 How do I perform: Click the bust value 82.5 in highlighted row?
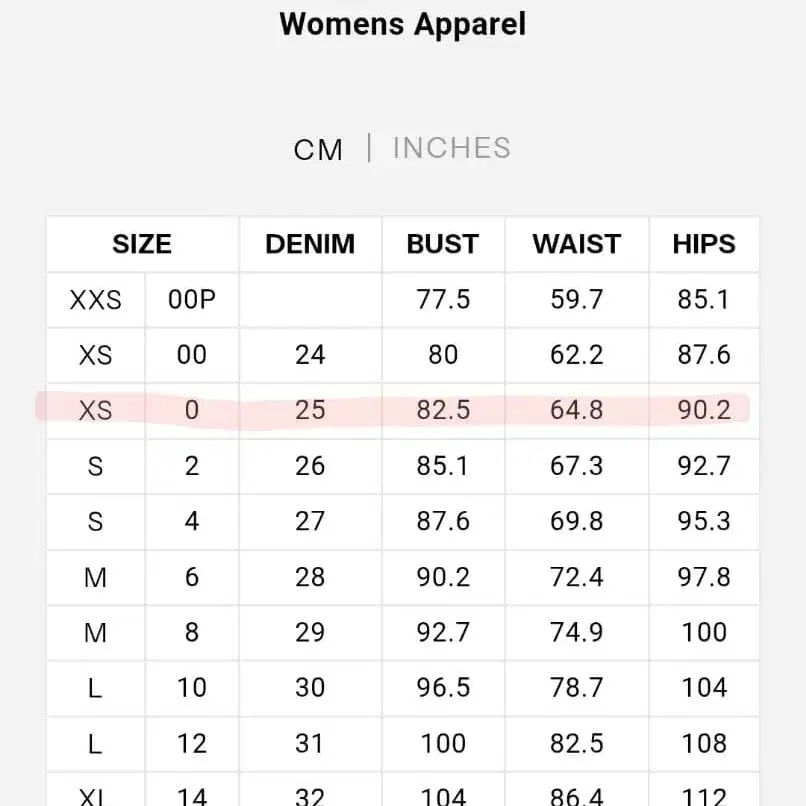coord(442,410)
